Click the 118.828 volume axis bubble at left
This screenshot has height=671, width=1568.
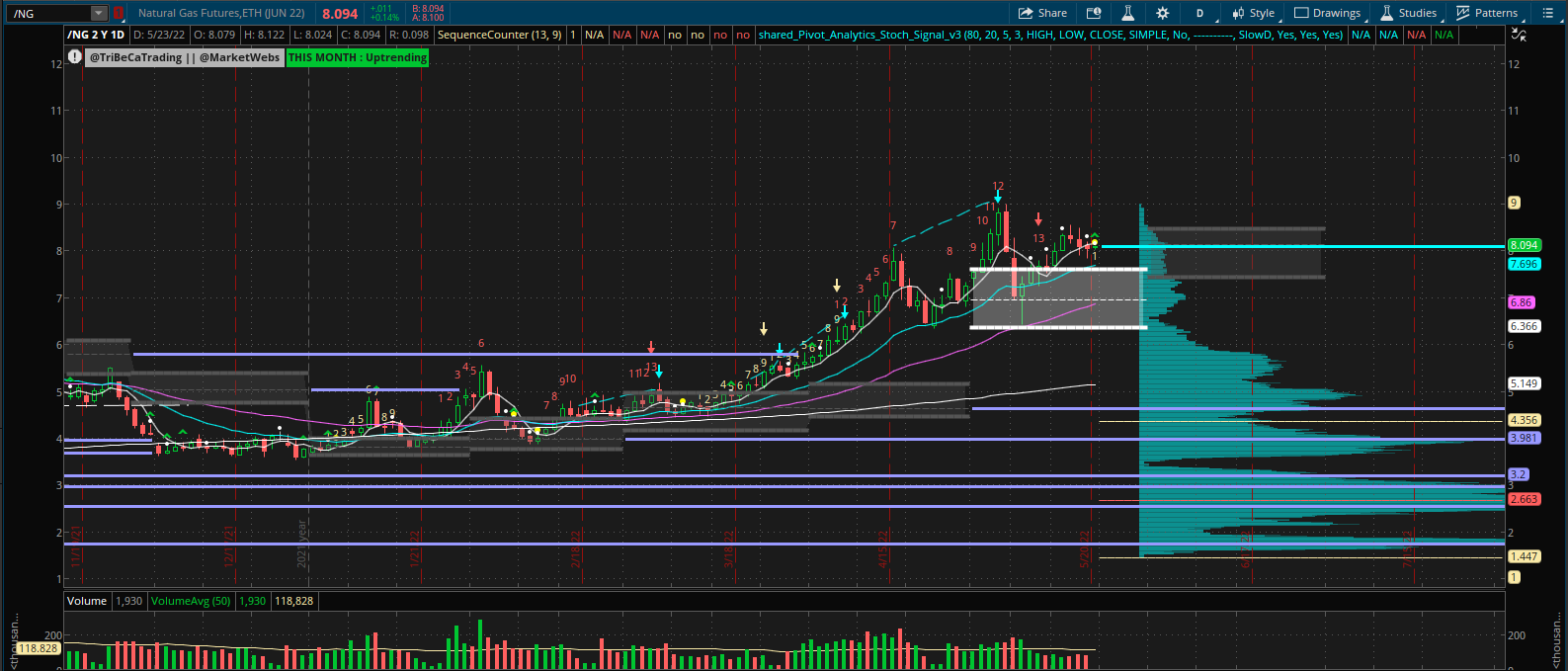click(39, 648)
